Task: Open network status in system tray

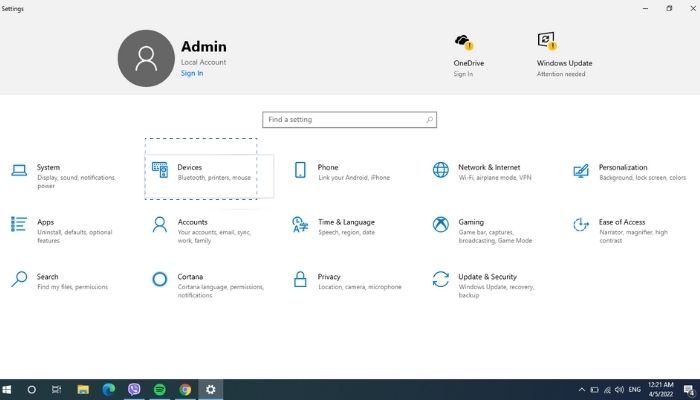Action: [607, 390]
